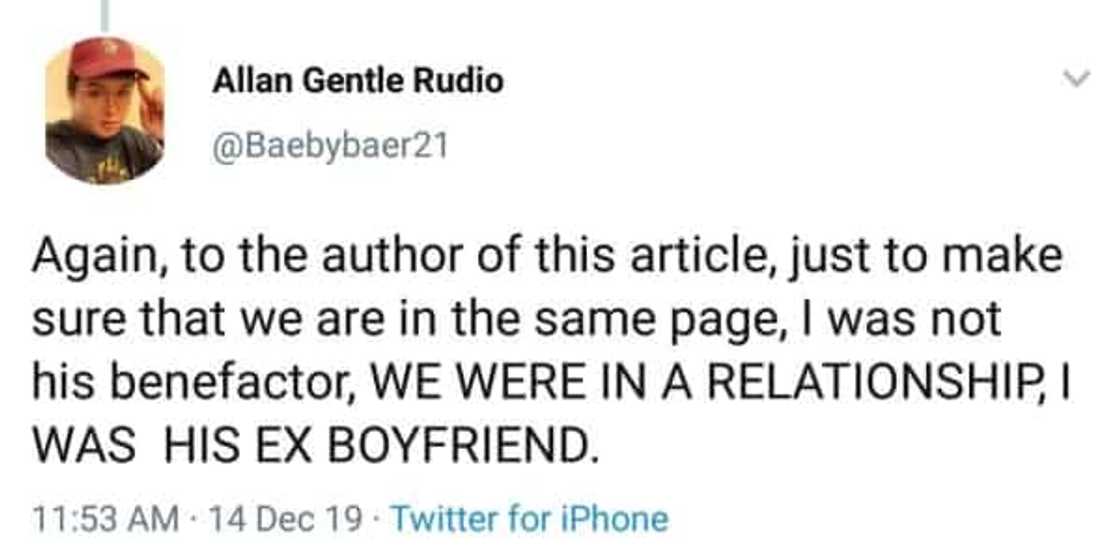Screen dimensions: 1120x553
Task: Open the Twitter for iPhone source link
Action: pos(528,519)
